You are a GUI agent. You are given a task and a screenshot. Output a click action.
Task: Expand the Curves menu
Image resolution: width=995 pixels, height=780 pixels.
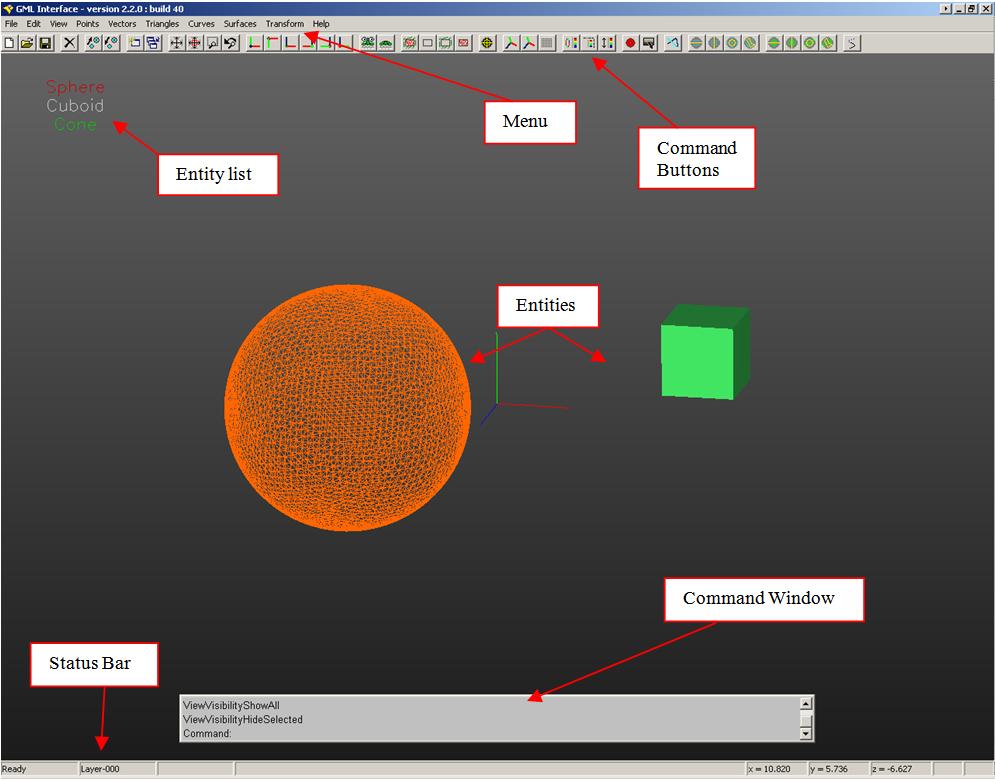coord(201,24)
